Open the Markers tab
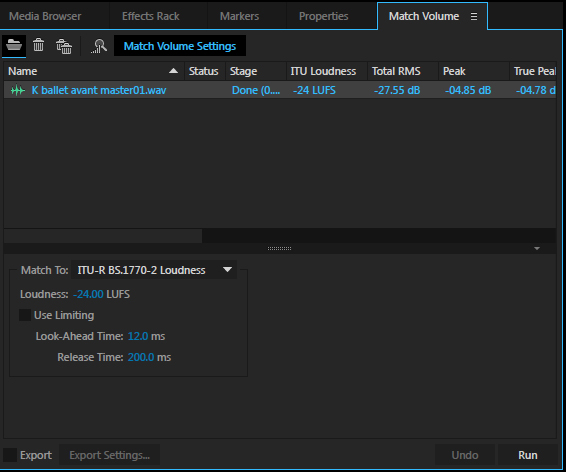 click(x=239, y=16)
